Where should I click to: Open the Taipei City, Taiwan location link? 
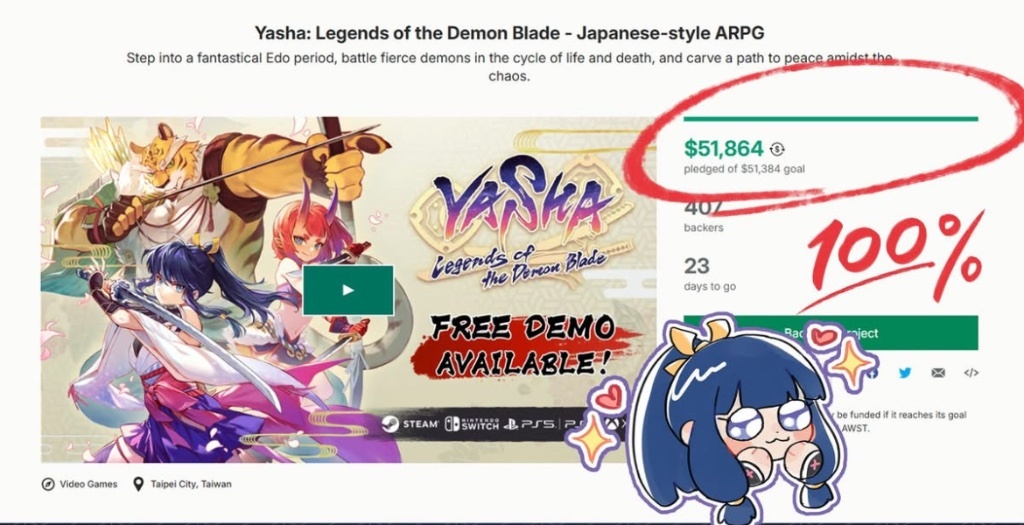click(x=191, y=485)
